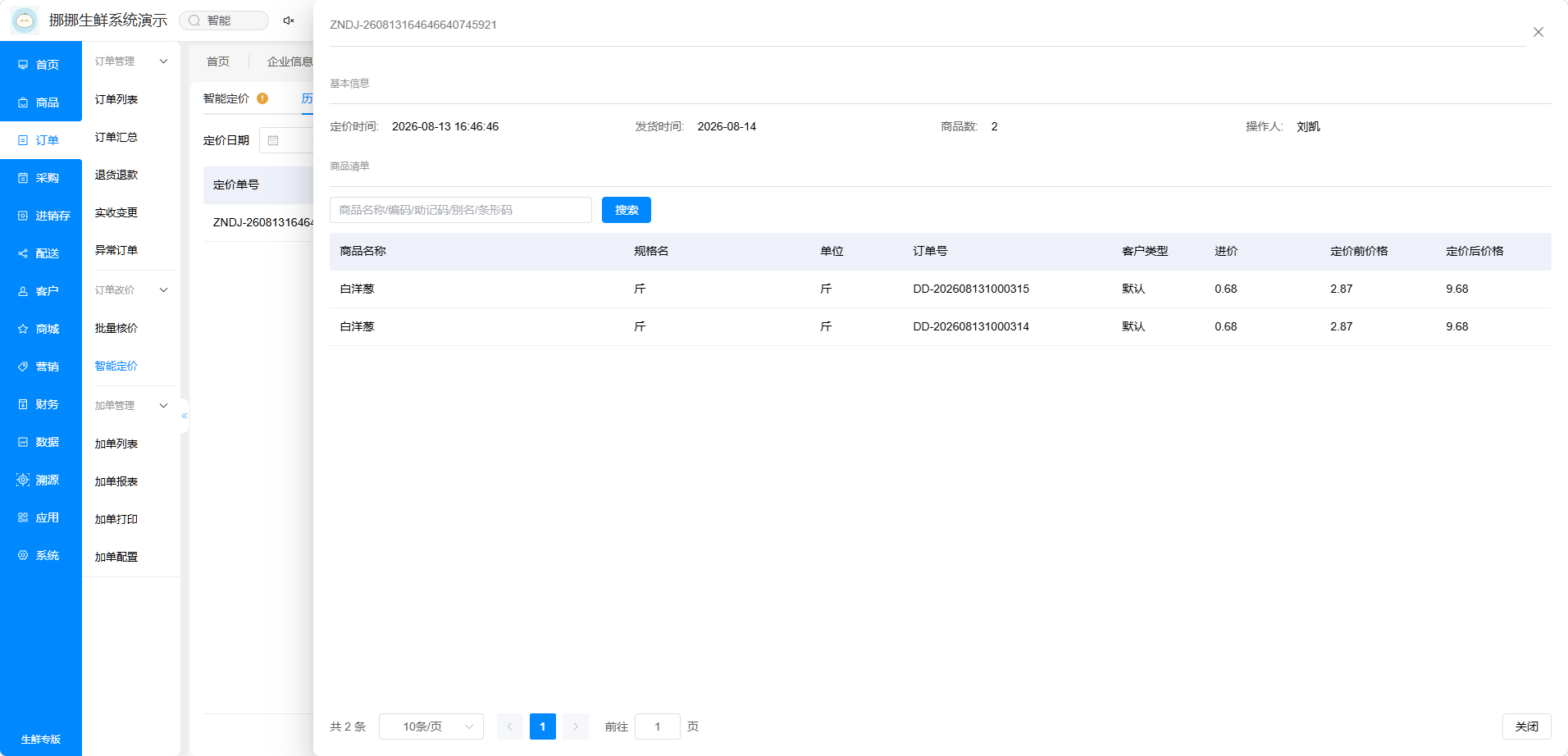
Task: Click the next page arrow
Action: tap(576, 726)
